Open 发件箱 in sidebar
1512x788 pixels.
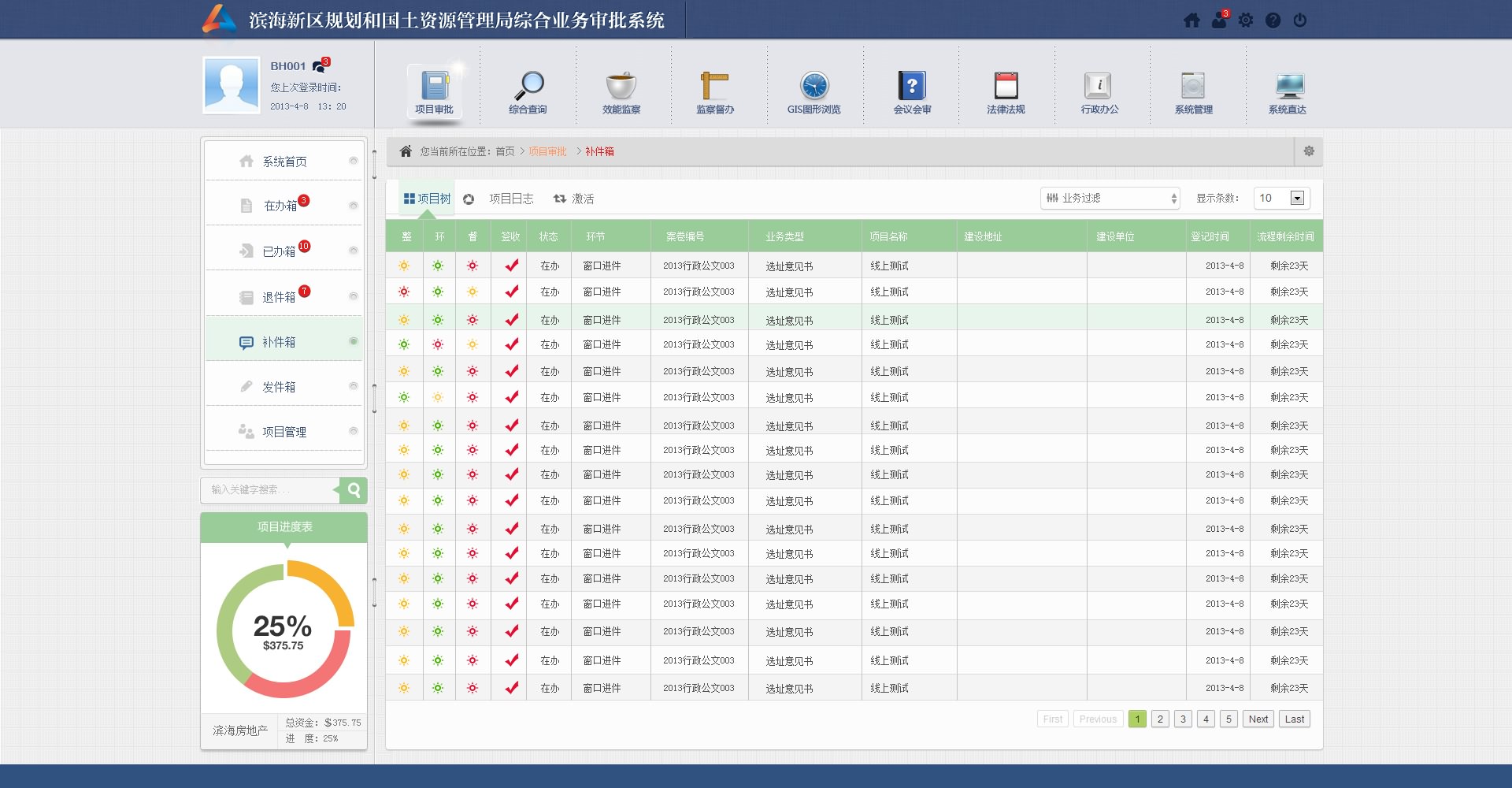point(284,387)
